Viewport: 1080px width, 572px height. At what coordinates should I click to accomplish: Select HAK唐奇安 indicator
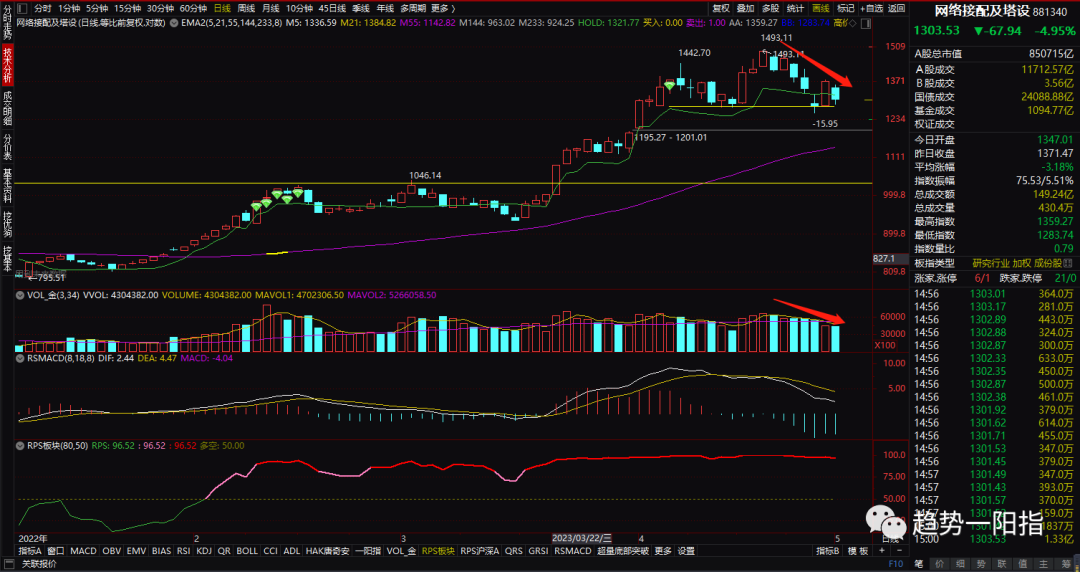click(x=328, y=551)
